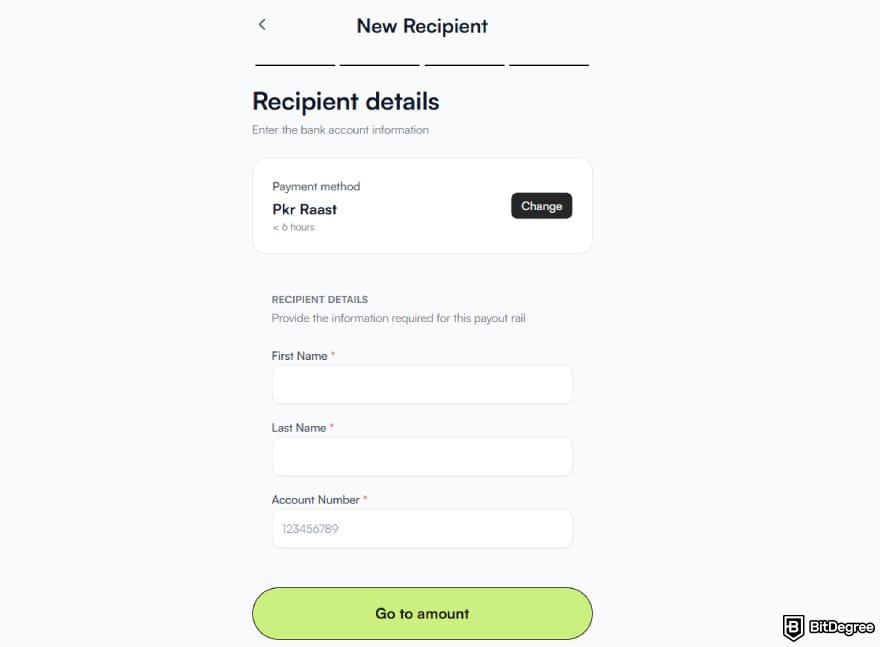The image size is (880, 647).
Task: Click the Enter bank account information subtitle
Action: (x=340, y=129)
